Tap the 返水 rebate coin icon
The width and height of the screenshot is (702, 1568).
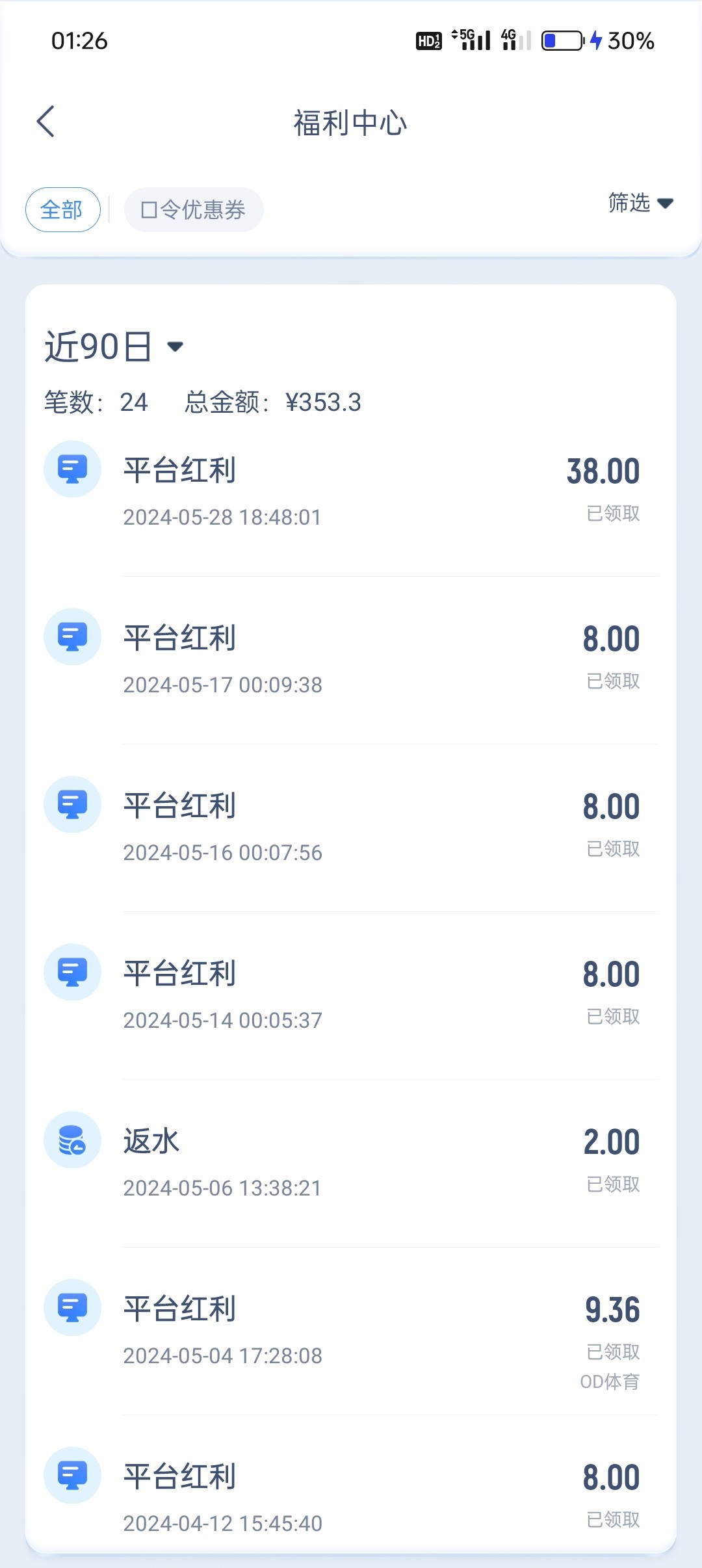tap(72, 1140)
